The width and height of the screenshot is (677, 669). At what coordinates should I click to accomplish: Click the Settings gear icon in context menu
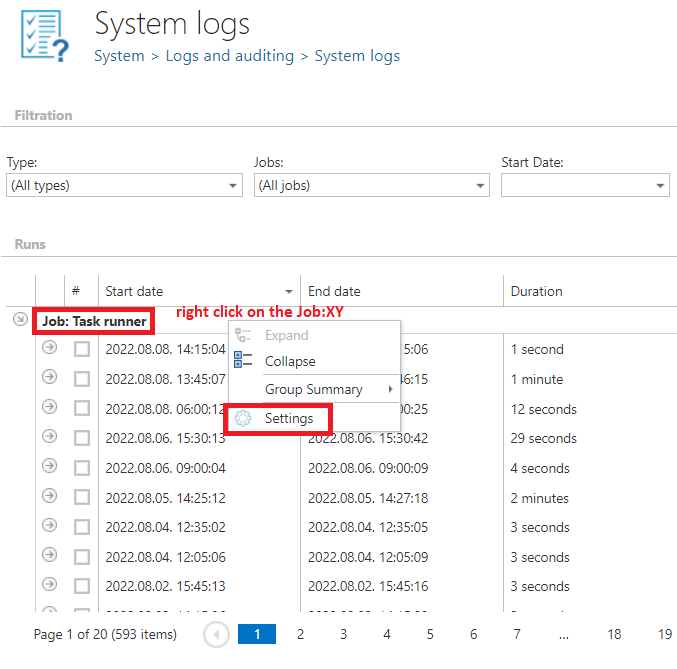pos(243,419)
